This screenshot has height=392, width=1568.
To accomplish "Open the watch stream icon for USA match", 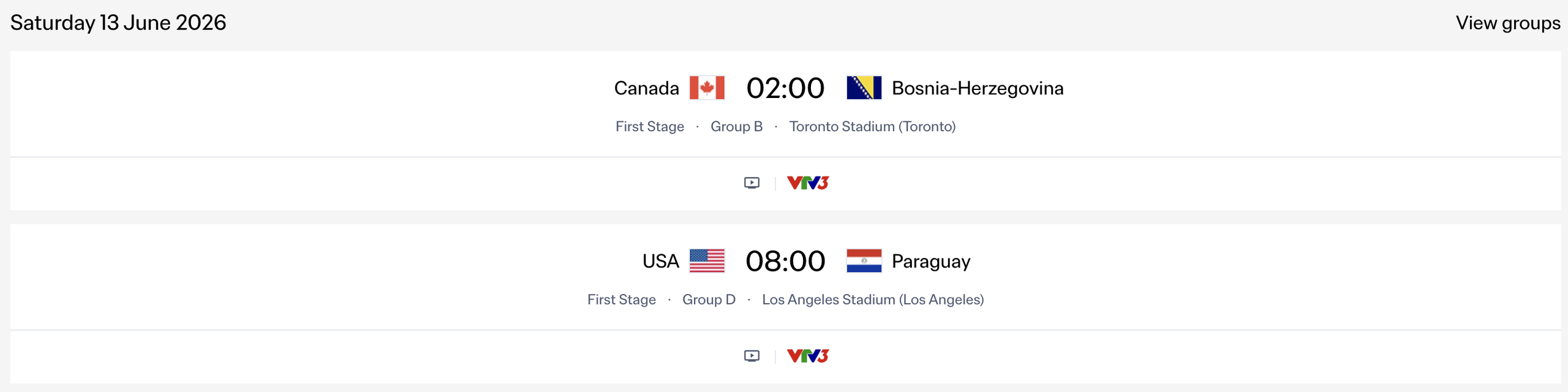I will (750, 355).
